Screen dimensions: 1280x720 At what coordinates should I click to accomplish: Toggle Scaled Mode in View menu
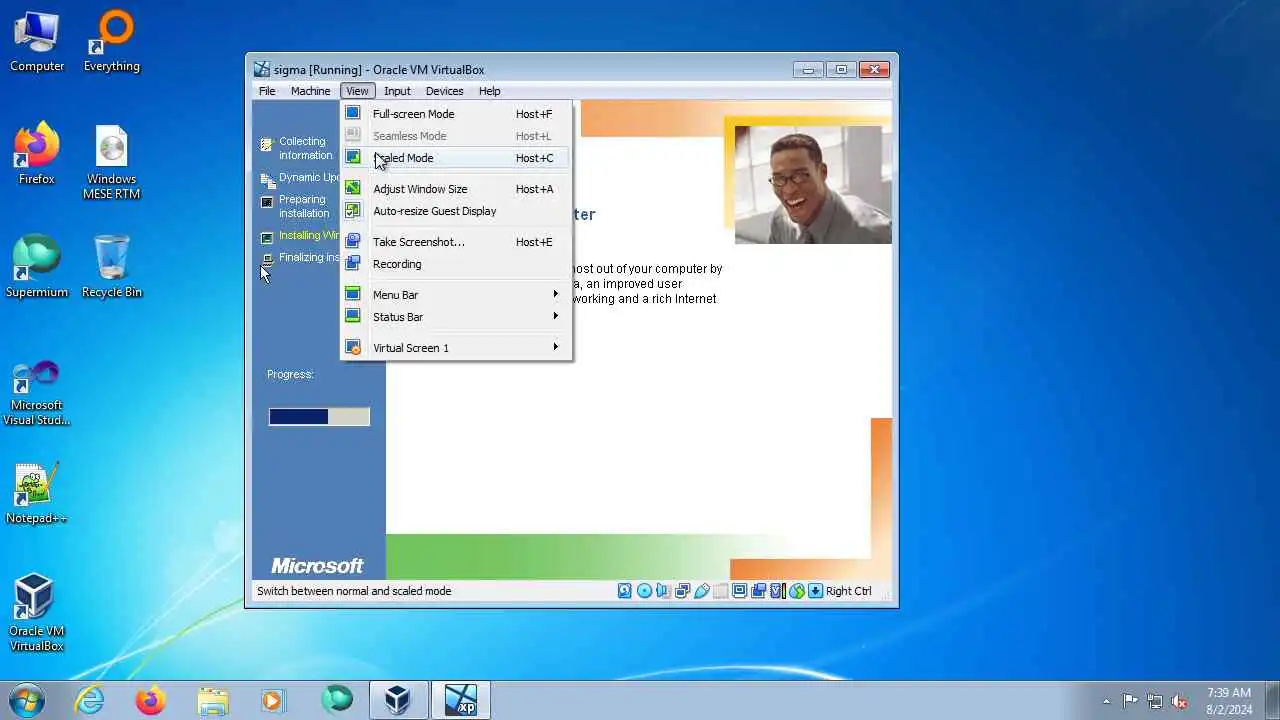pos(456,158)
